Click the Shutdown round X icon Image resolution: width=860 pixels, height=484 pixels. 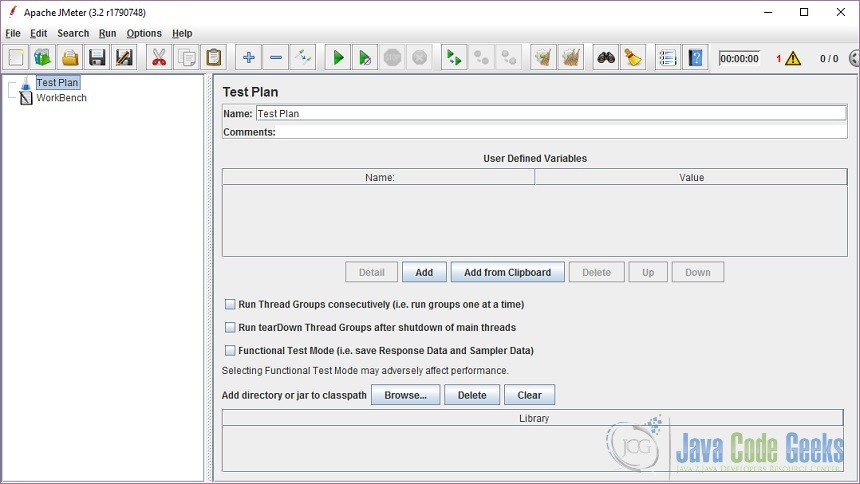coord(420,57)
